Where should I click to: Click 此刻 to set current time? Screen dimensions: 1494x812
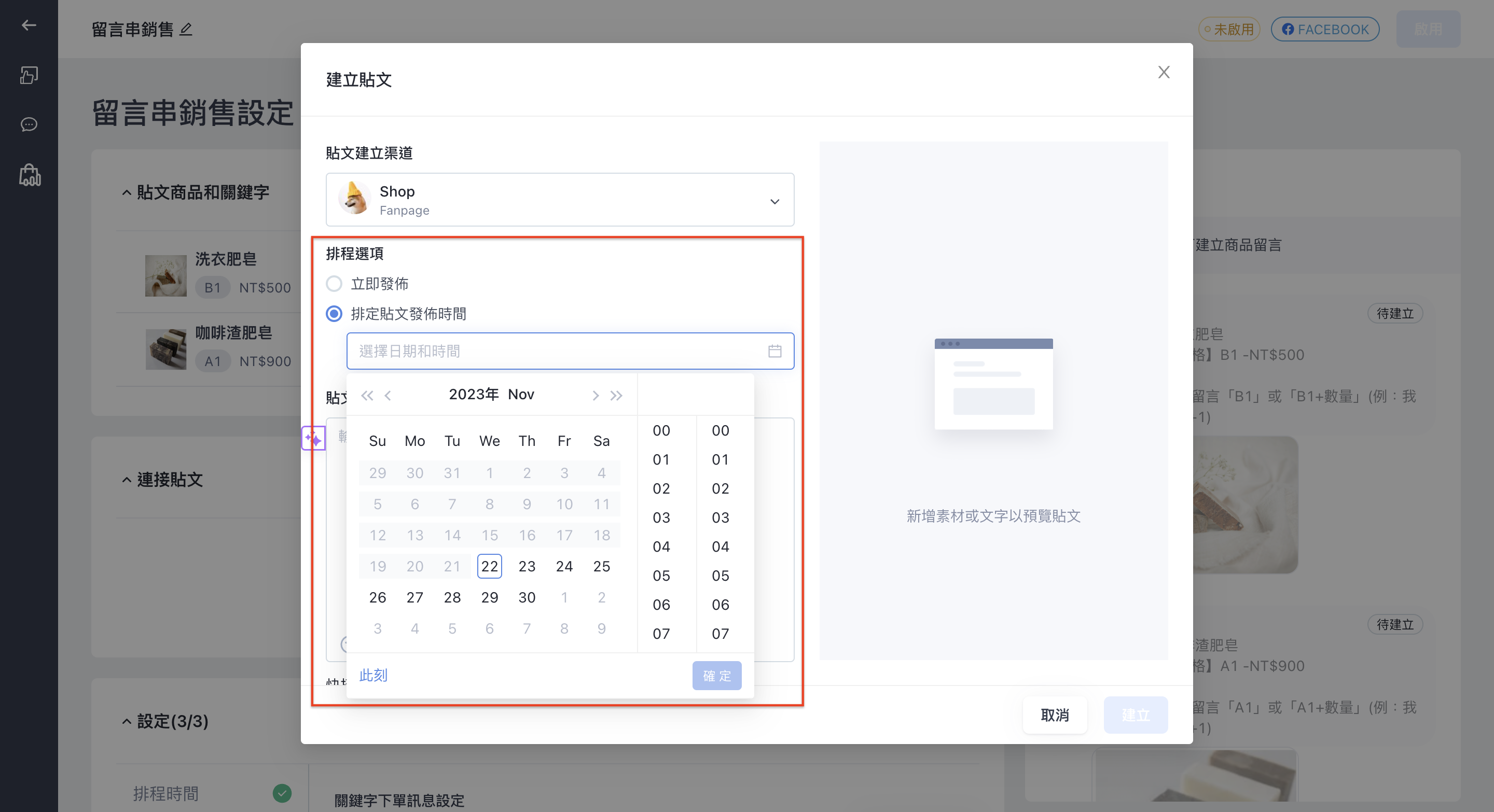point(373,675)
